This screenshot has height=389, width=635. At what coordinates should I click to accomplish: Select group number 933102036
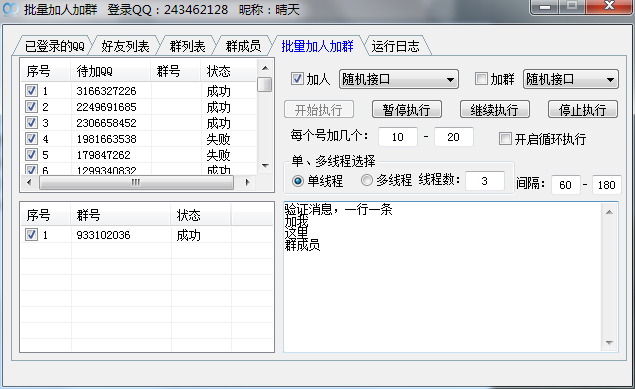pyautogui.click(x=103, y=235)
